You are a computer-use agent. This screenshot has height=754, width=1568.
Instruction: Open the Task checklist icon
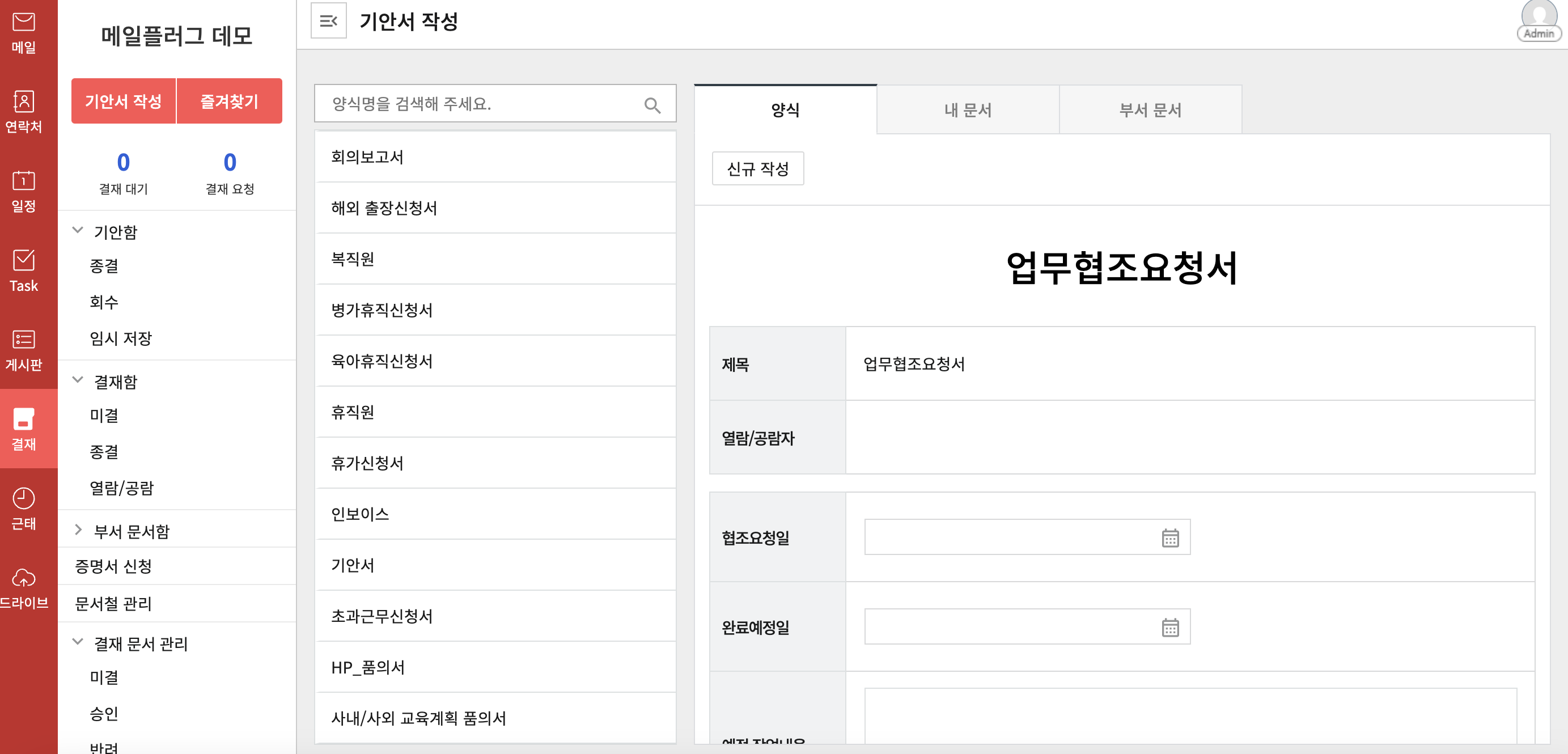point(24,270)
